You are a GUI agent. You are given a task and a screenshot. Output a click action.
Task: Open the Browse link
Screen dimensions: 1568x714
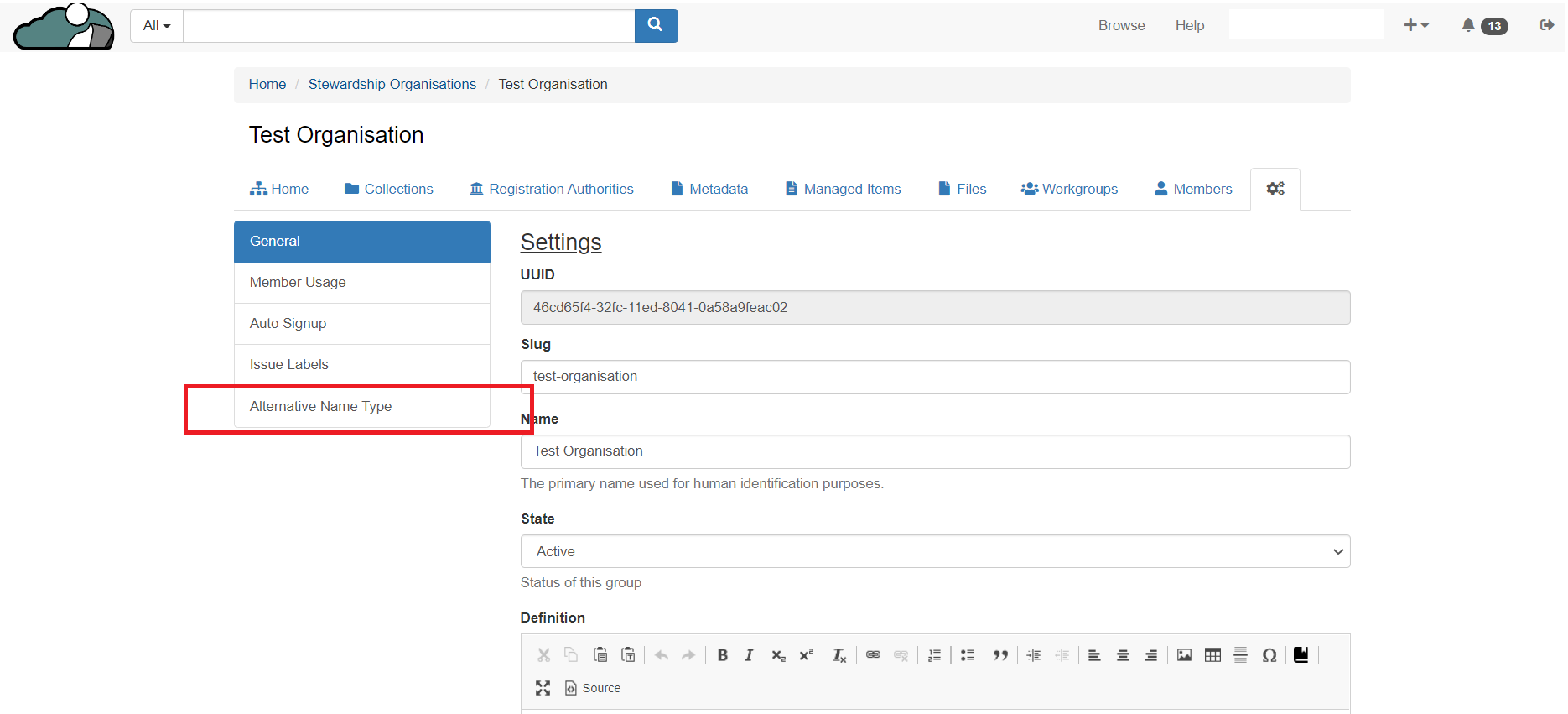click(x=1121, y=25)
